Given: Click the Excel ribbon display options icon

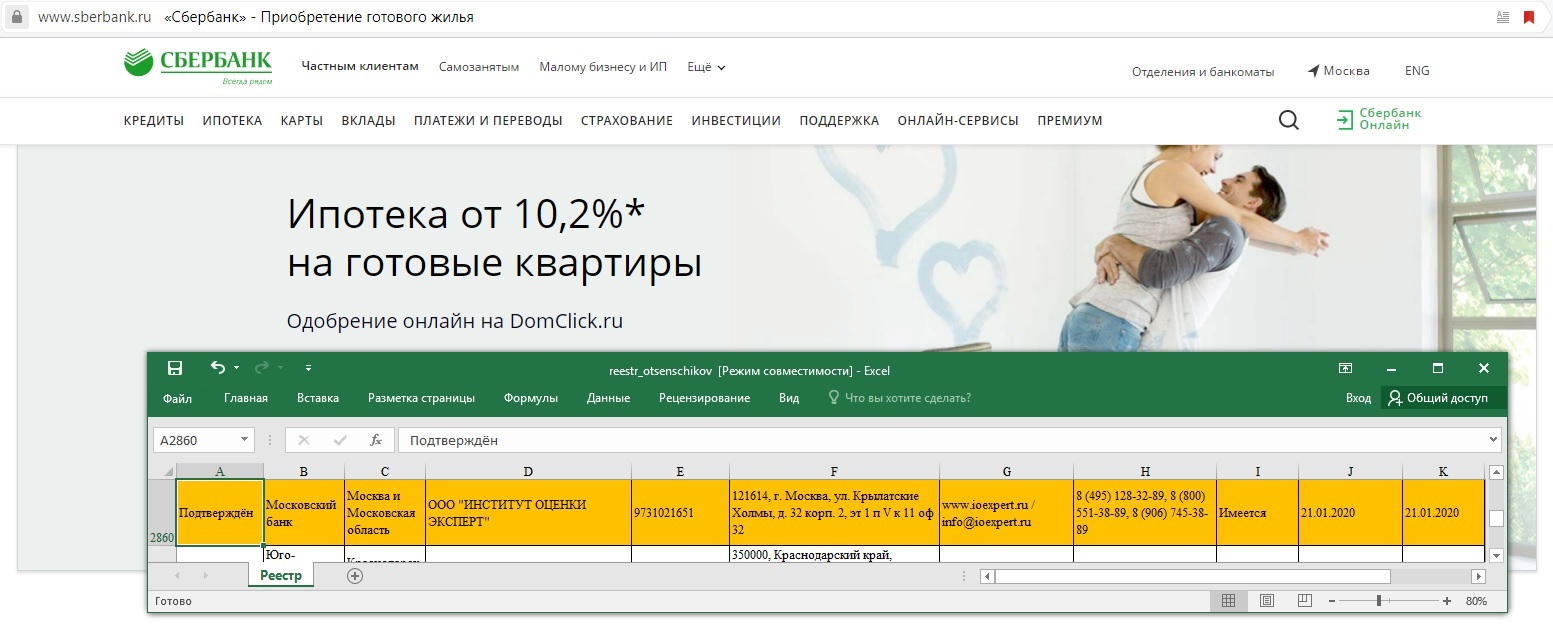Looking at the screenshot, I should (x=1346, y=368).
